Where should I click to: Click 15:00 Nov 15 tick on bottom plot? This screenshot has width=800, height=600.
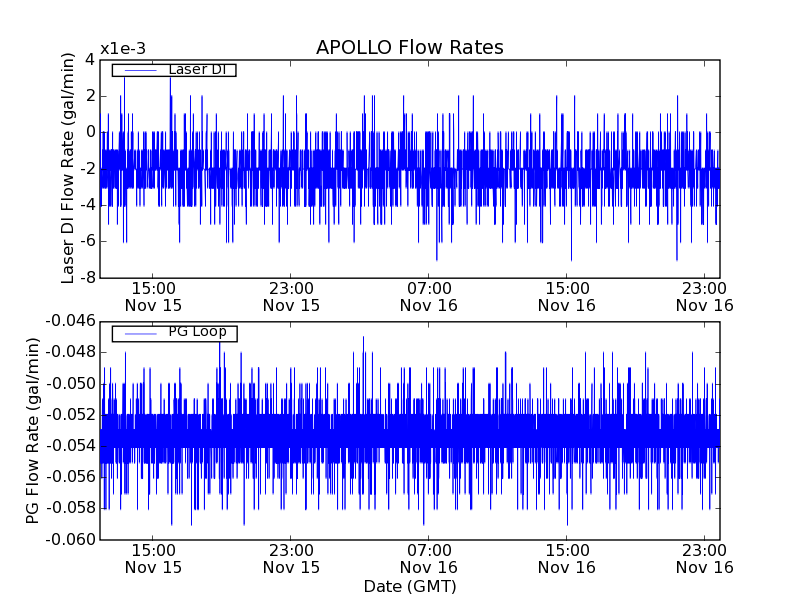153,558
